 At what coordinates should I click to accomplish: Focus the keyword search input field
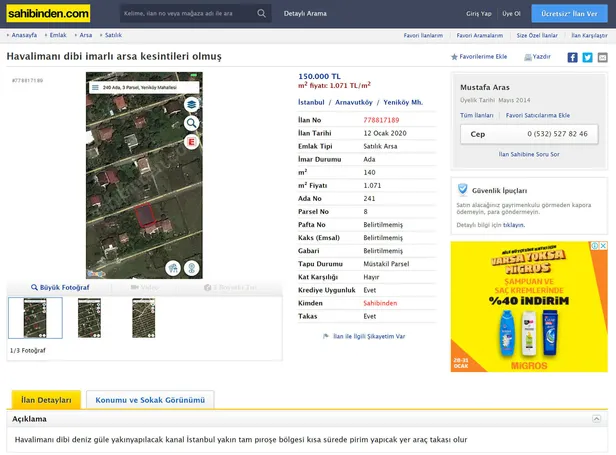click(x=185, y=15)
